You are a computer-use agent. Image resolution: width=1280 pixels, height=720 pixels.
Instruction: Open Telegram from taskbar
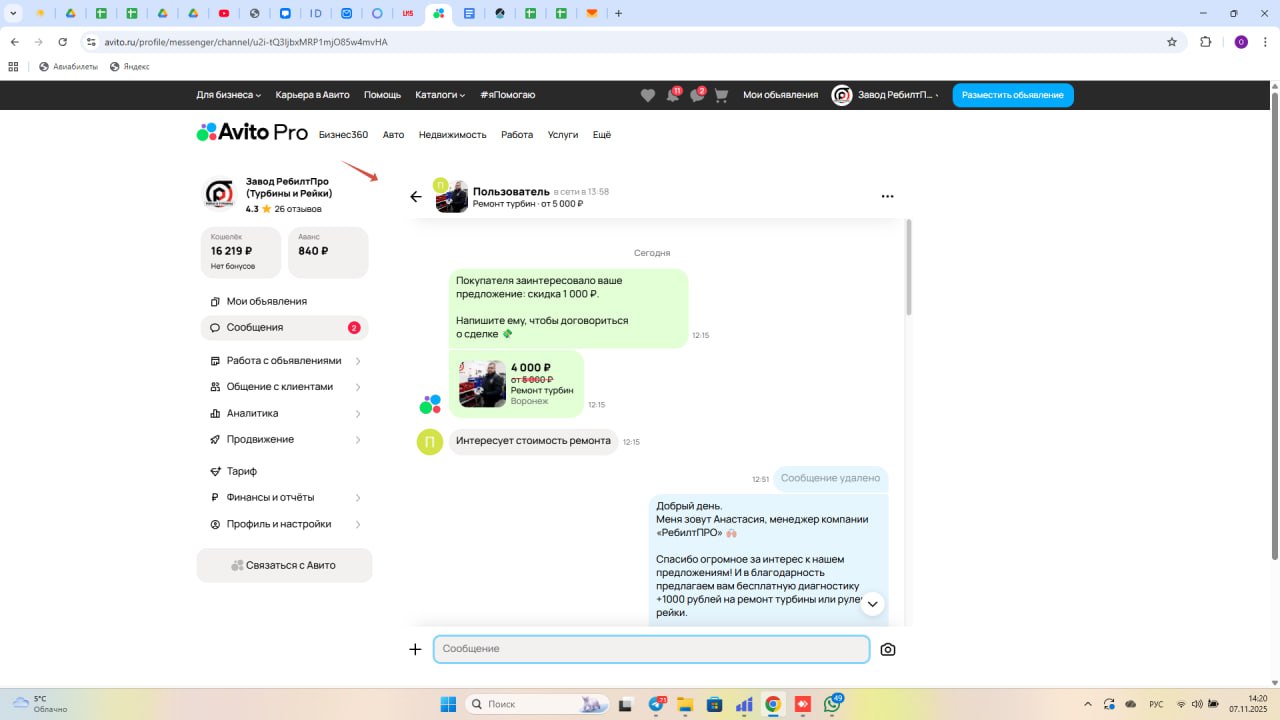pos(657,704)
